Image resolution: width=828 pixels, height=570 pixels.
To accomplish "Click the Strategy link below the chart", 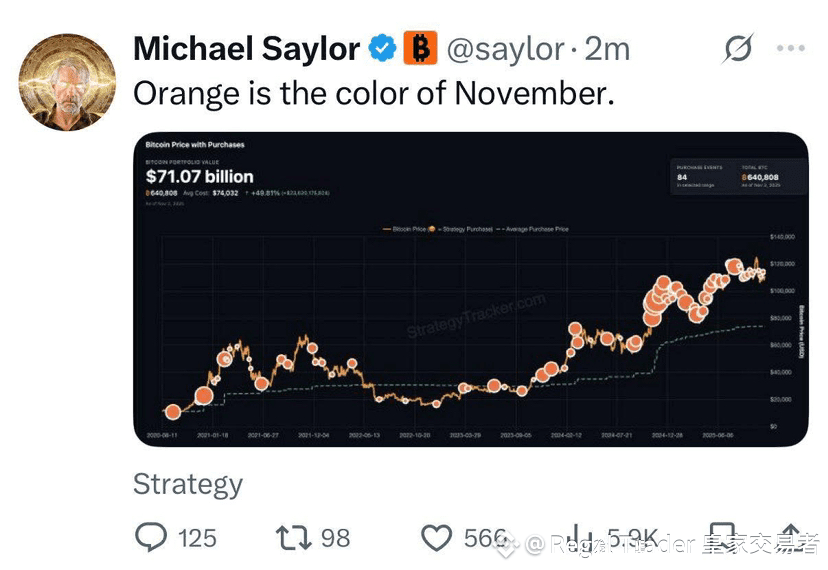I will pyautogui.click(x=188, y=484).
